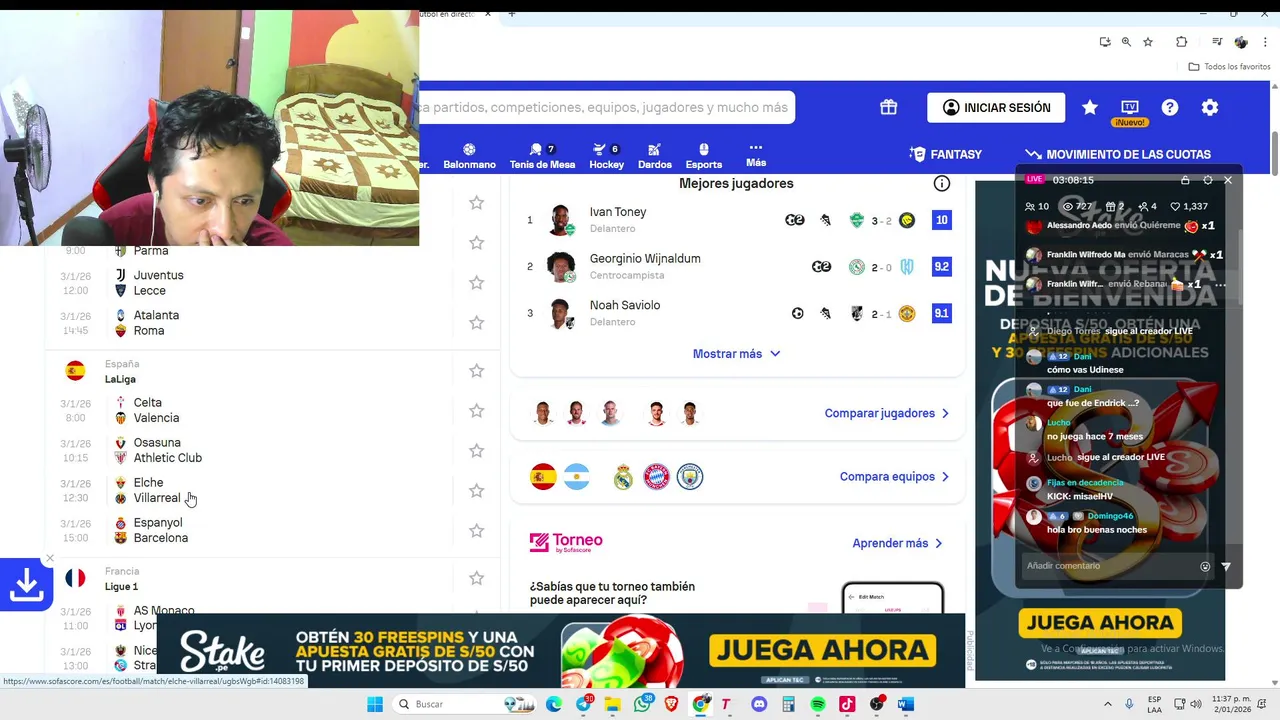This screenshot has width=1280, height=720.
Task: Open WhatsApp from the taskbar
Action: 642,704
